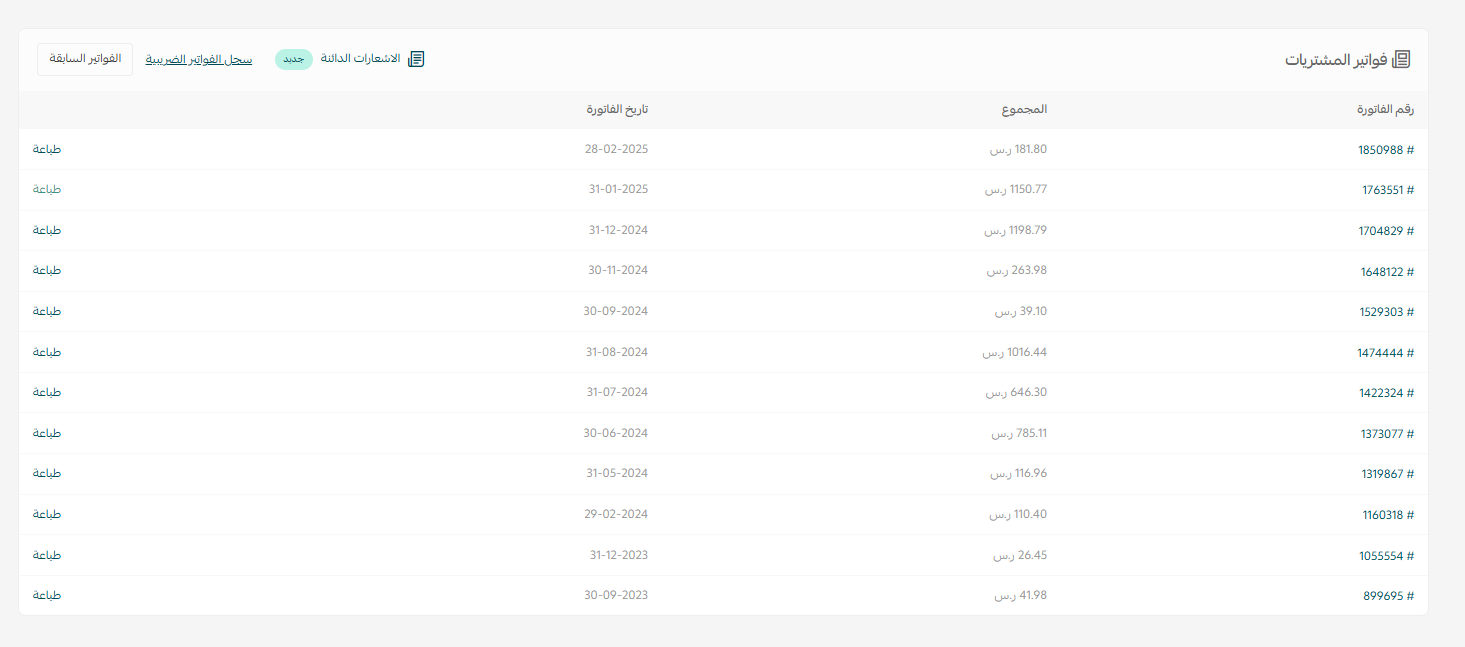The width and height of the screenshot is (1465, 647).
Task: Click الفواتير السابقة button
Action: click(x=85, y=59)
